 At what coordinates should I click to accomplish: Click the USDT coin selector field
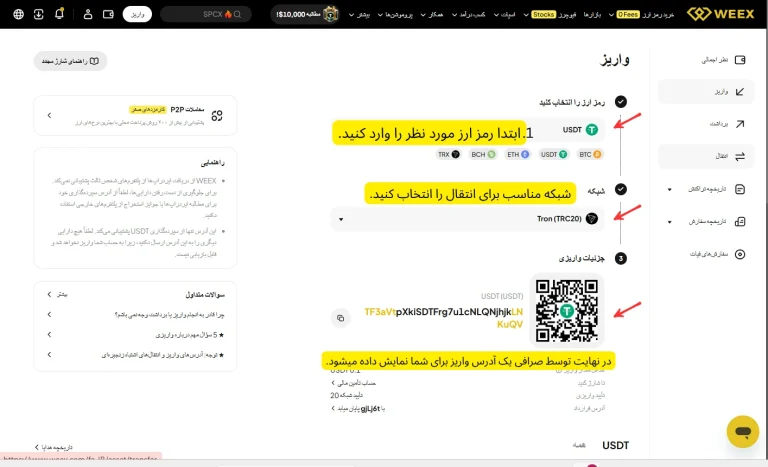click(469, 130)
